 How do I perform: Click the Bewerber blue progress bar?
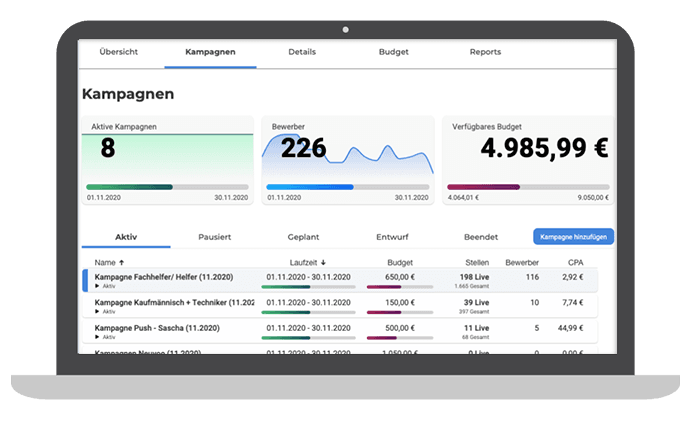348,187
